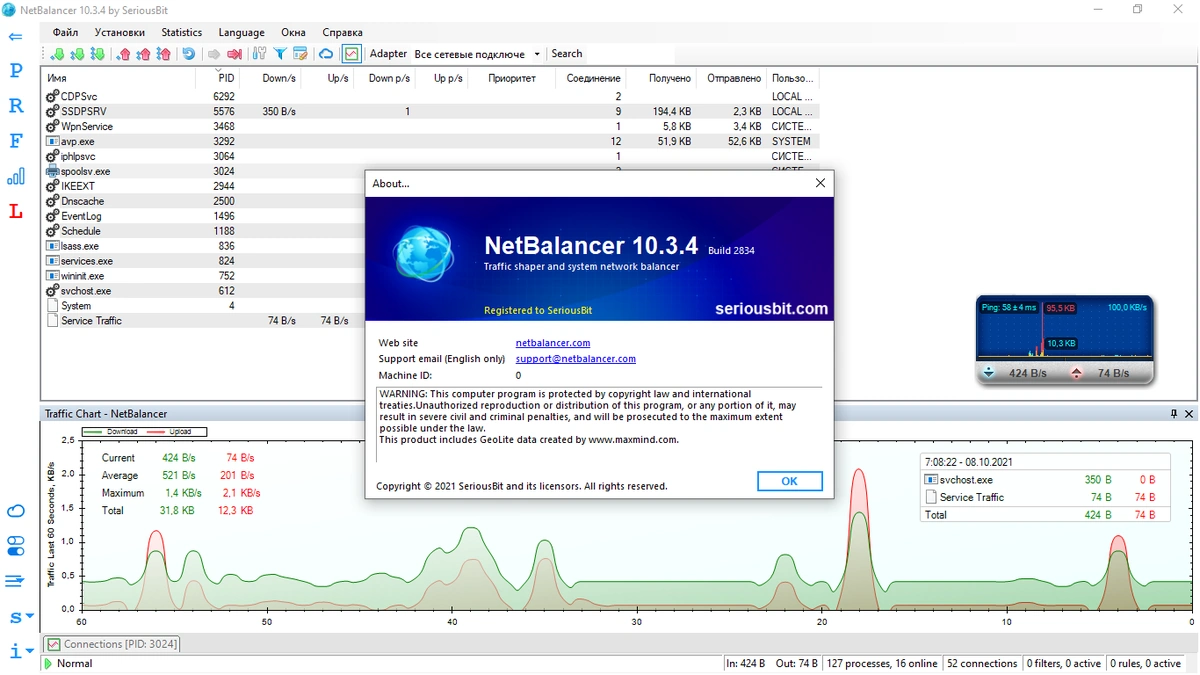
Task: Open the Окна menu
Action: point(294,33)
